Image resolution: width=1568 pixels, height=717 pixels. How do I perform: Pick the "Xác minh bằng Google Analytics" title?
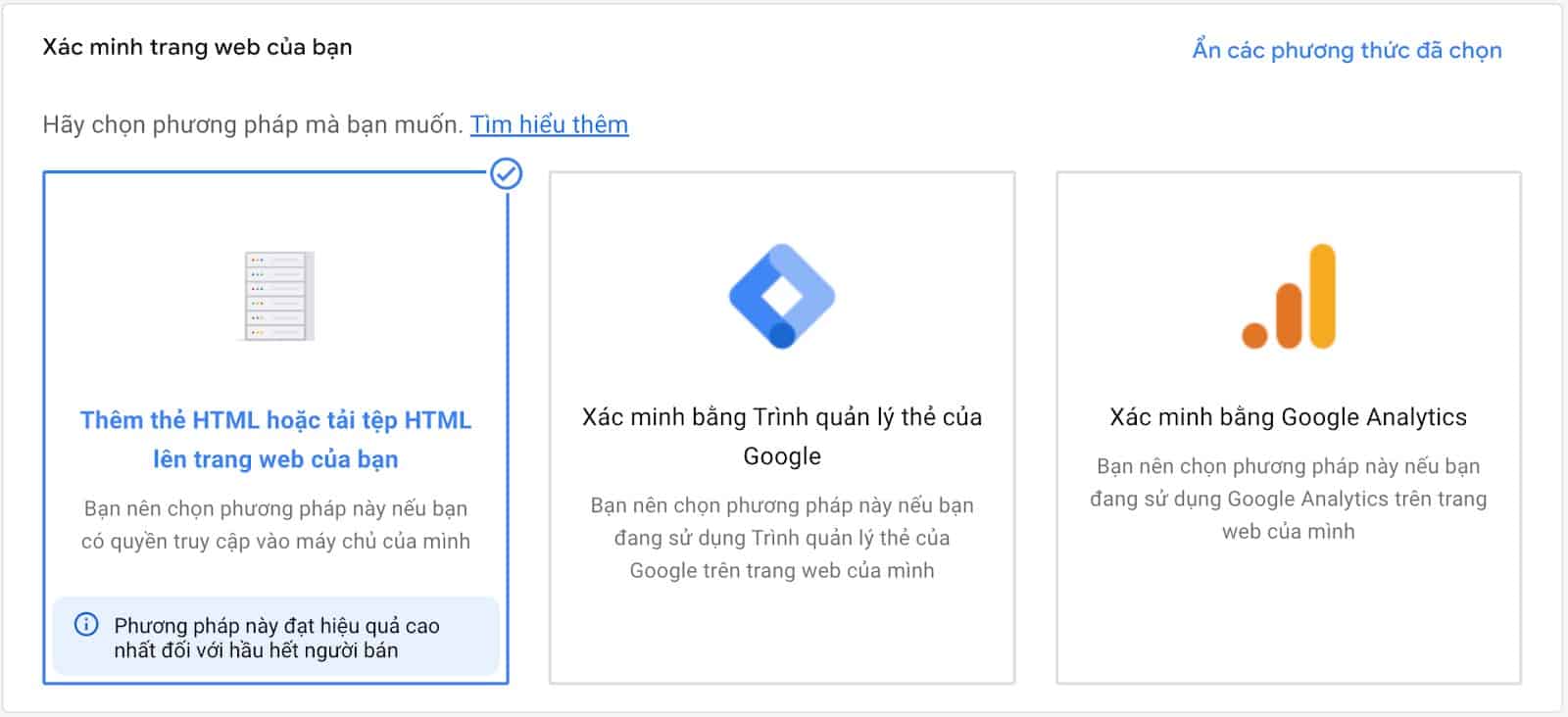[1288, 417]
